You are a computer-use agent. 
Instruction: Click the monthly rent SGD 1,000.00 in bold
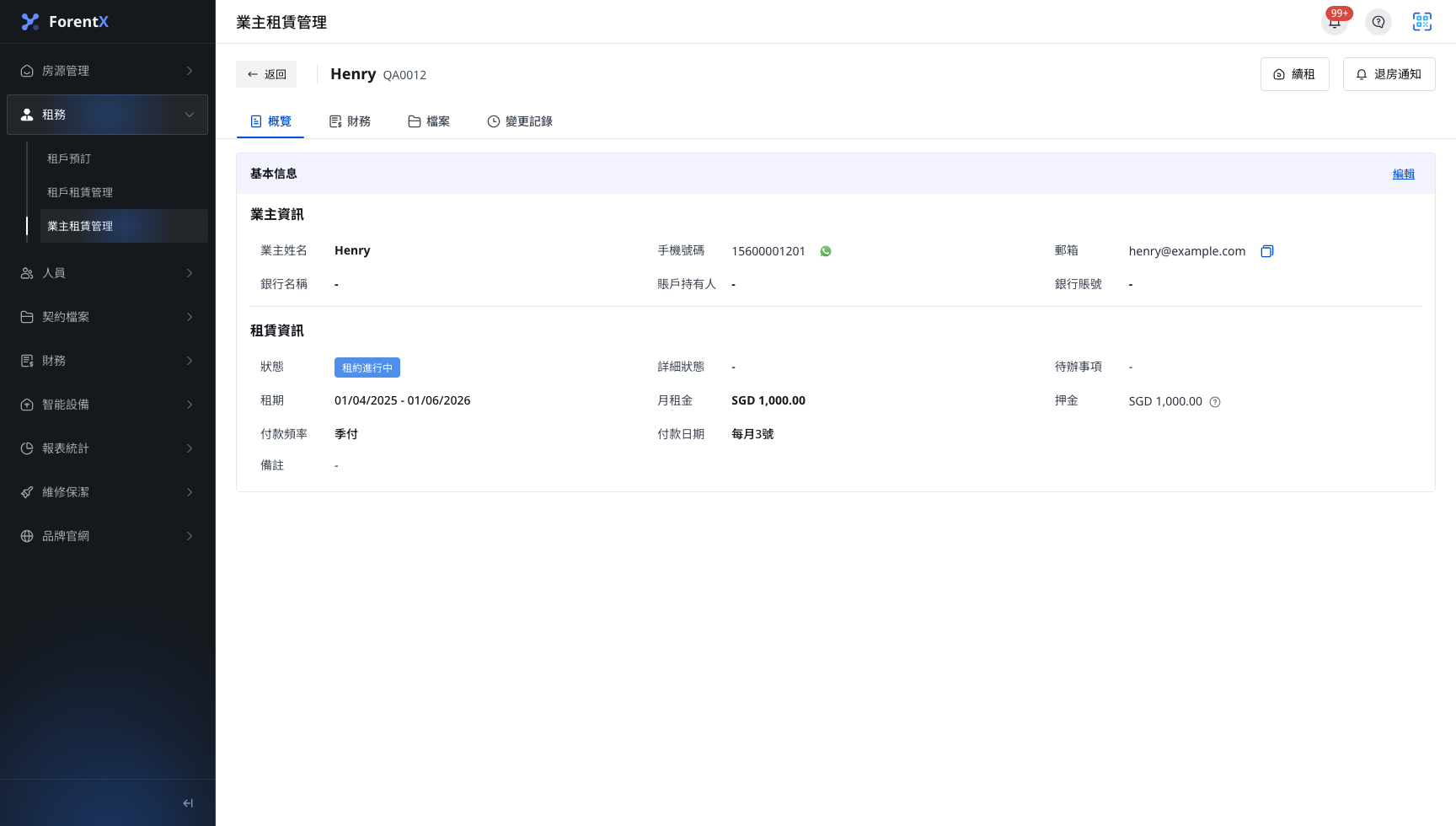pos(768,400)
